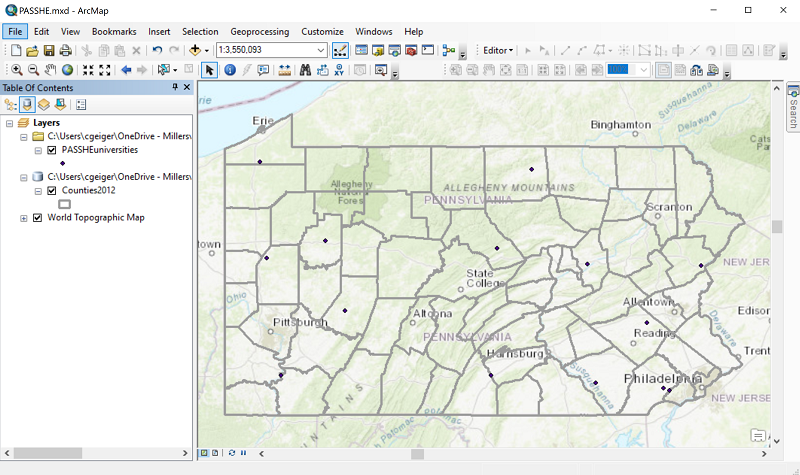Click Select Features by rectangle tool
The width and height of the screenshot is (800, 475).
(x=163, y=70)
